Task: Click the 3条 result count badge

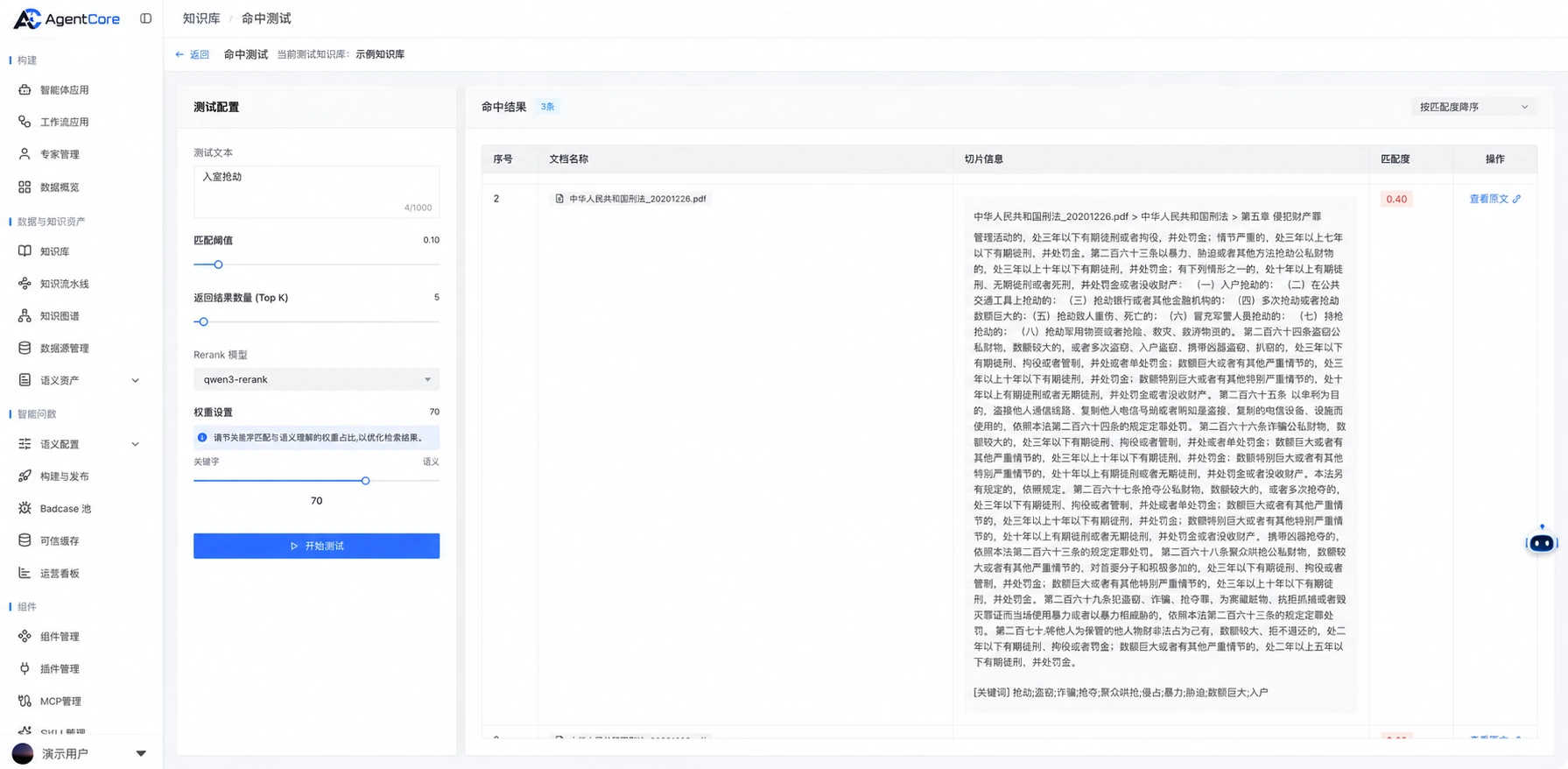Action: click(x=547, y=107)
